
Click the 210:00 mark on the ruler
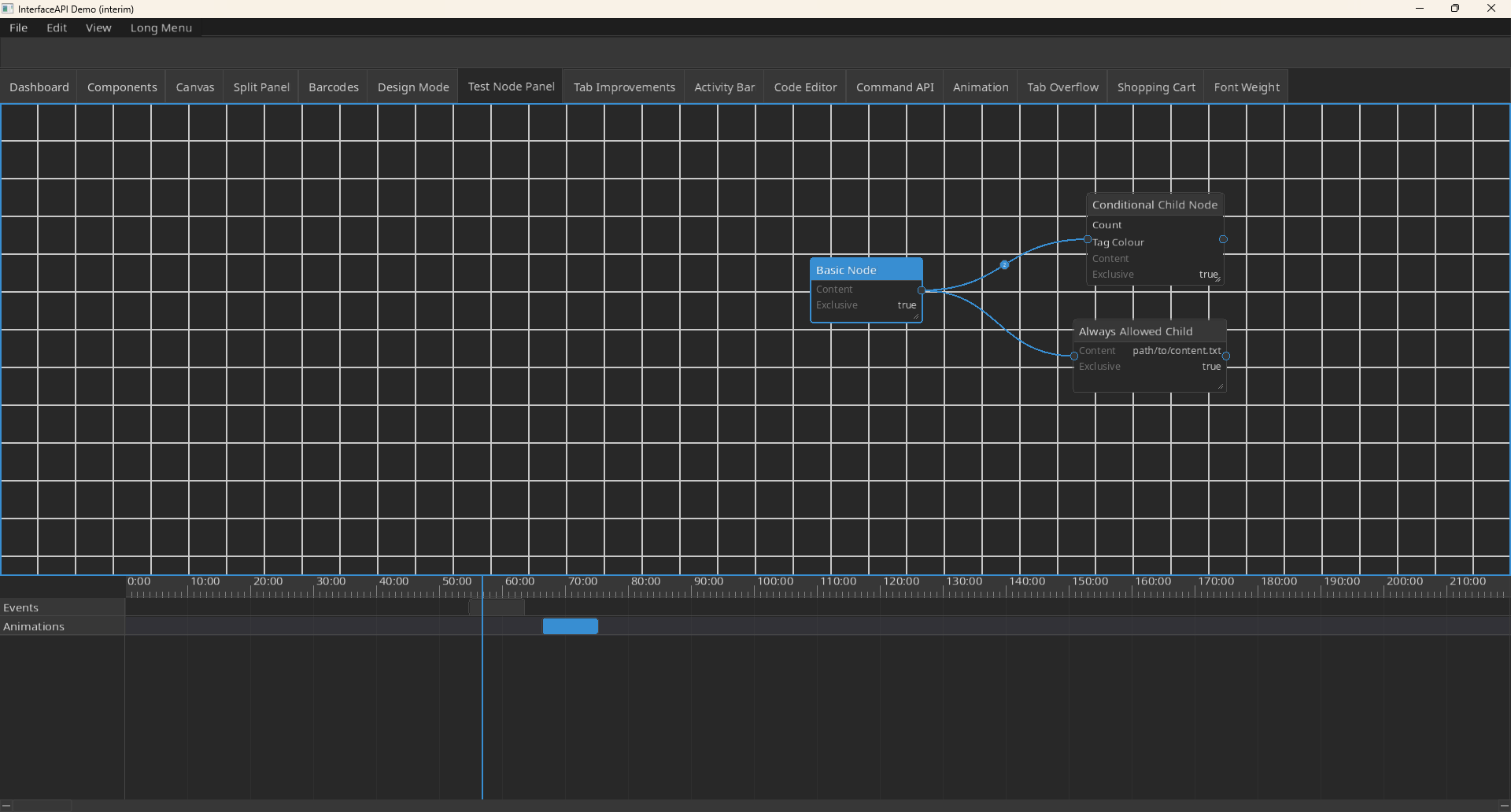pos(1468,581)
